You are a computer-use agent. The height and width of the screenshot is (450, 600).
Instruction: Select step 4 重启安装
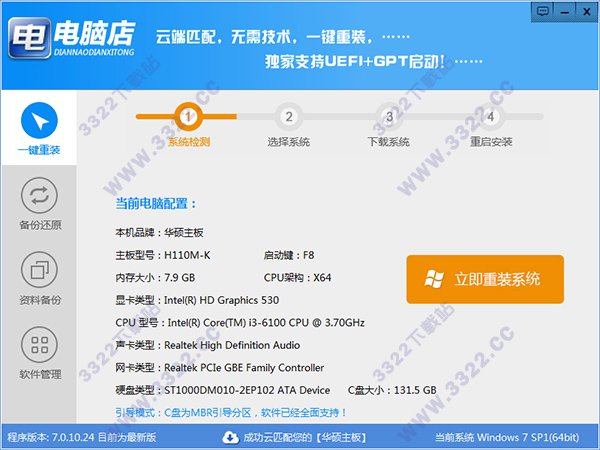tap(491, 116)
